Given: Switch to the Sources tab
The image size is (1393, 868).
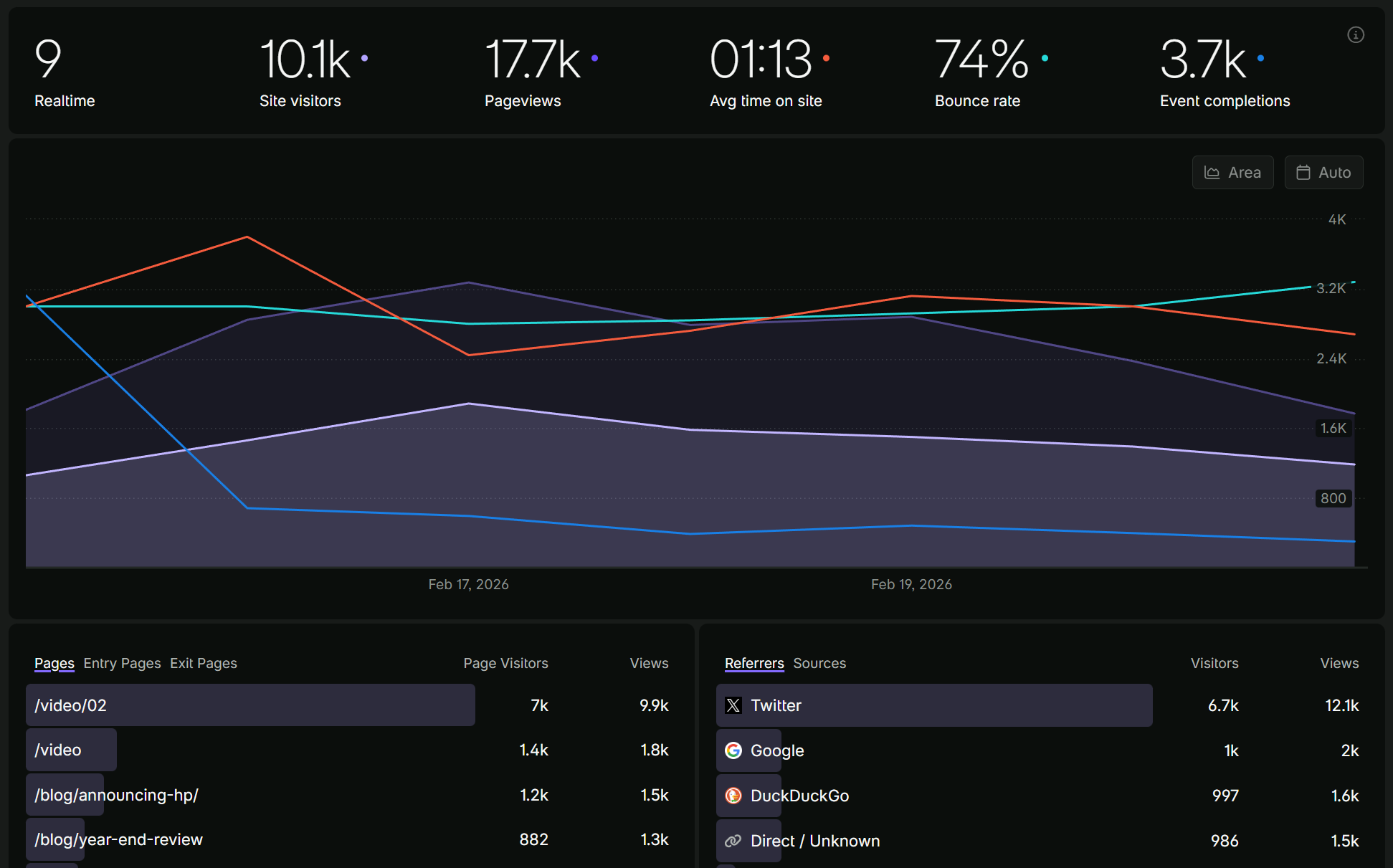Looking at the screenshot, I should [x=819, y=663].
